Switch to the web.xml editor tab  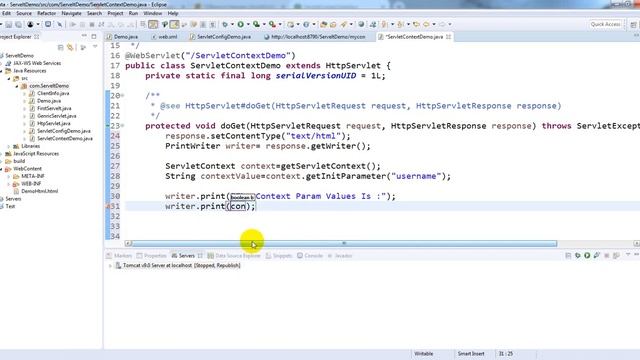point(164,37)
